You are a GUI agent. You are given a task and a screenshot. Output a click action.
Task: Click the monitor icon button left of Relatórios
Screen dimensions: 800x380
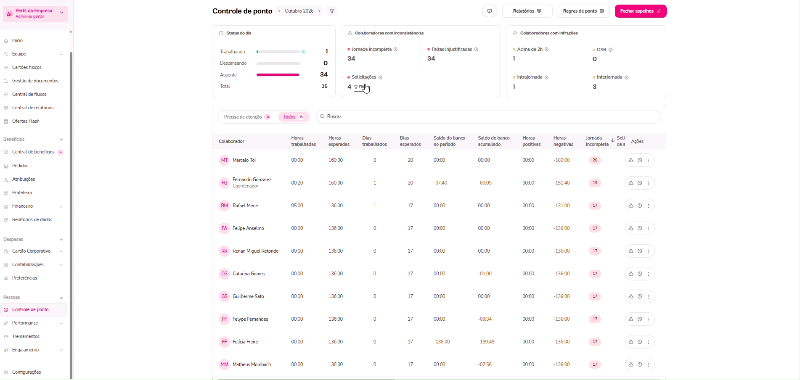coord(489,11)
